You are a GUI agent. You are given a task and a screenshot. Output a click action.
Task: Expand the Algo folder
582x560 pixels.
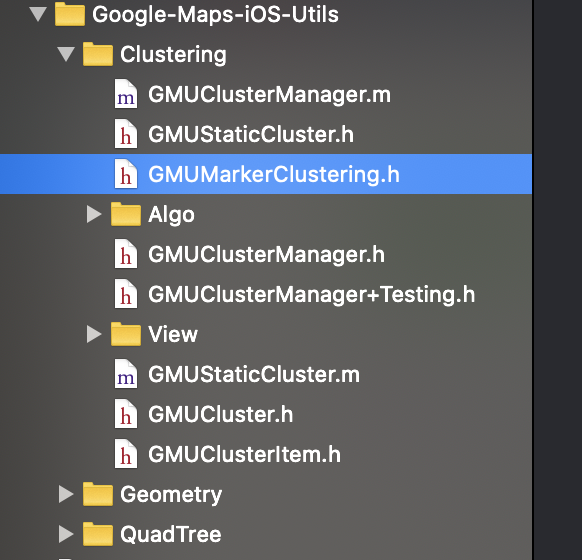click(x=94, y=214)
